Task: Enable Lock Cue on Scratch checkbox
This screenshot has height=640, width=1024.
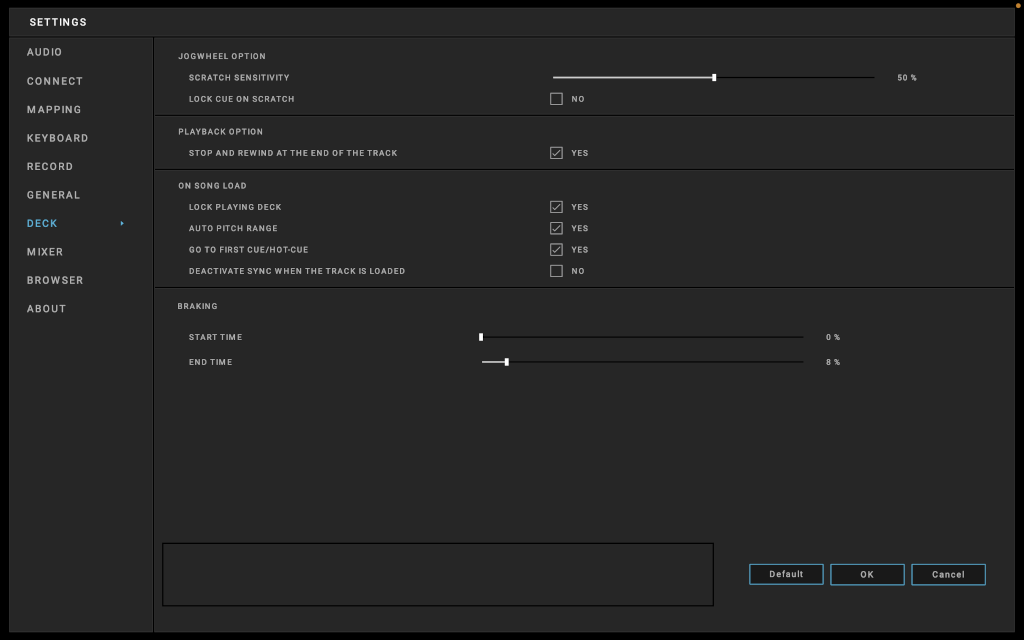Action: [556, 99]
